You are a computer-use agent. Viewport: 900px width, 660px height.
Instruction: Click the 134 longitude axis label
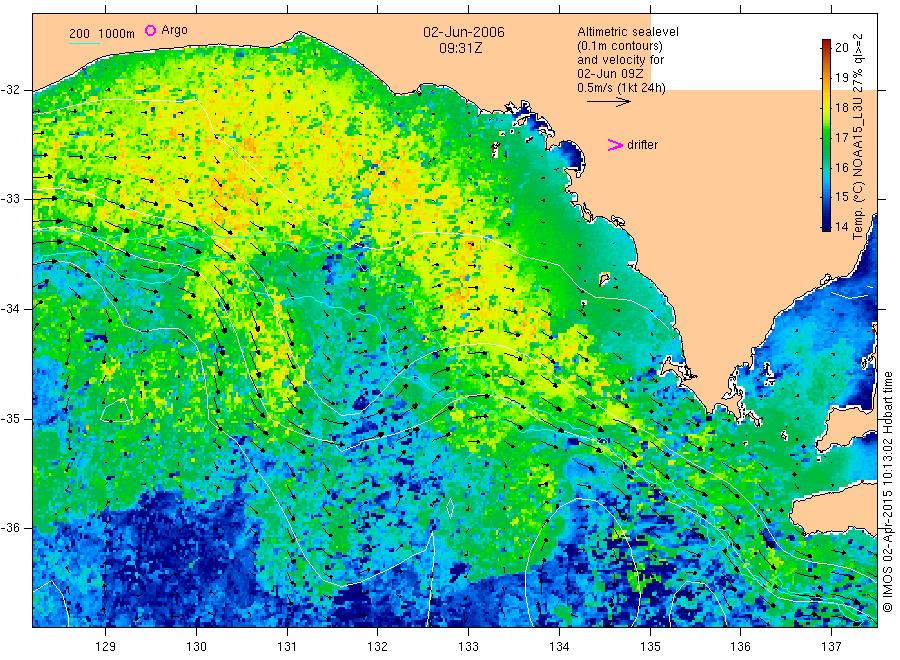559,647
